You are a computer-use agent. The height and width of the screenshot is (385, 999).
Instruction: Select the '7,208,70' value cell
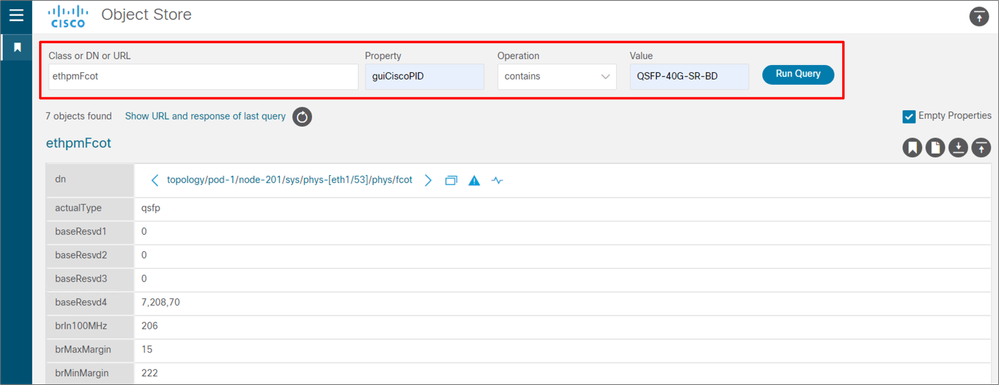point(161,302)
